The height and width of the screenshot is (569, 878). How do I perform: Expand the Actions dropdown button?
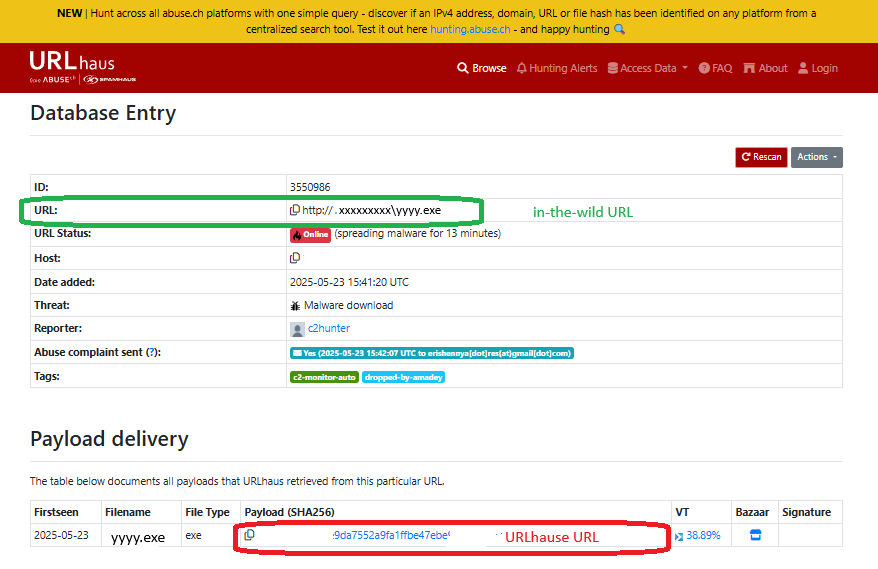coord(816,157)
